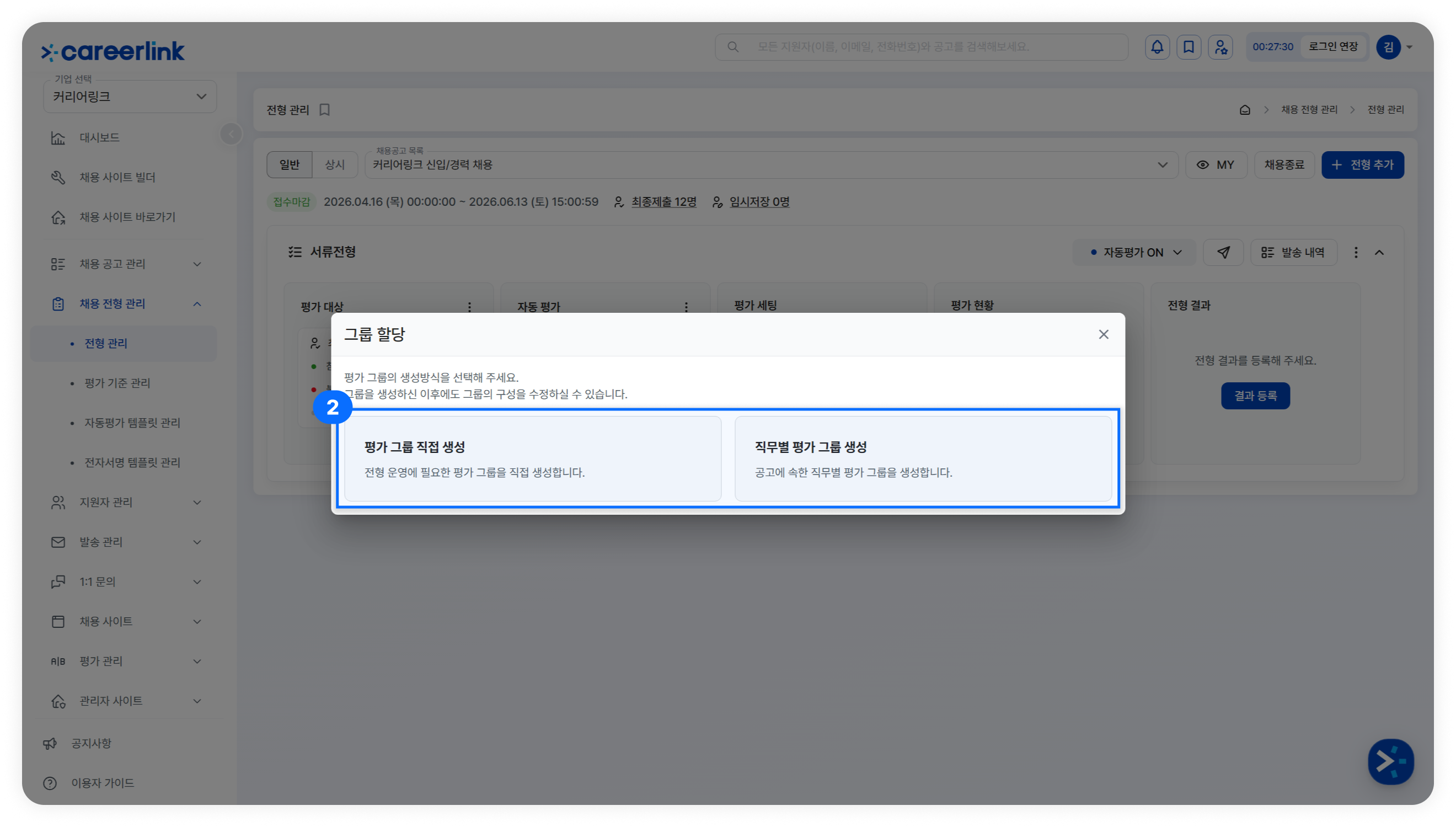Toggle the MY view filter
The image size is (1456, 827).
1216,165
